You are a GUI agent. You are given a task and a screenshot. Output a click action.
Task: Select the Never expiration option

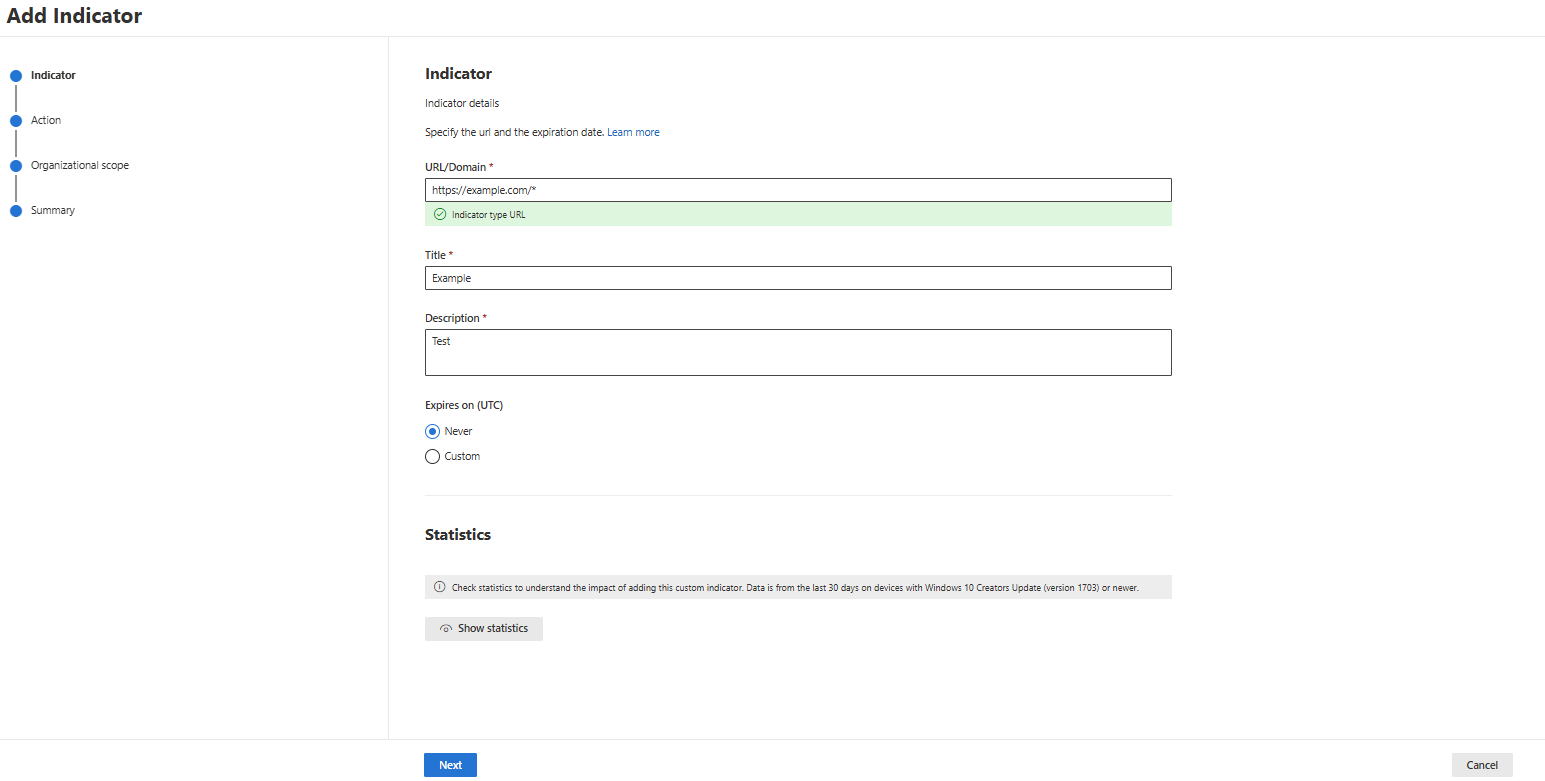click(433, 432)
